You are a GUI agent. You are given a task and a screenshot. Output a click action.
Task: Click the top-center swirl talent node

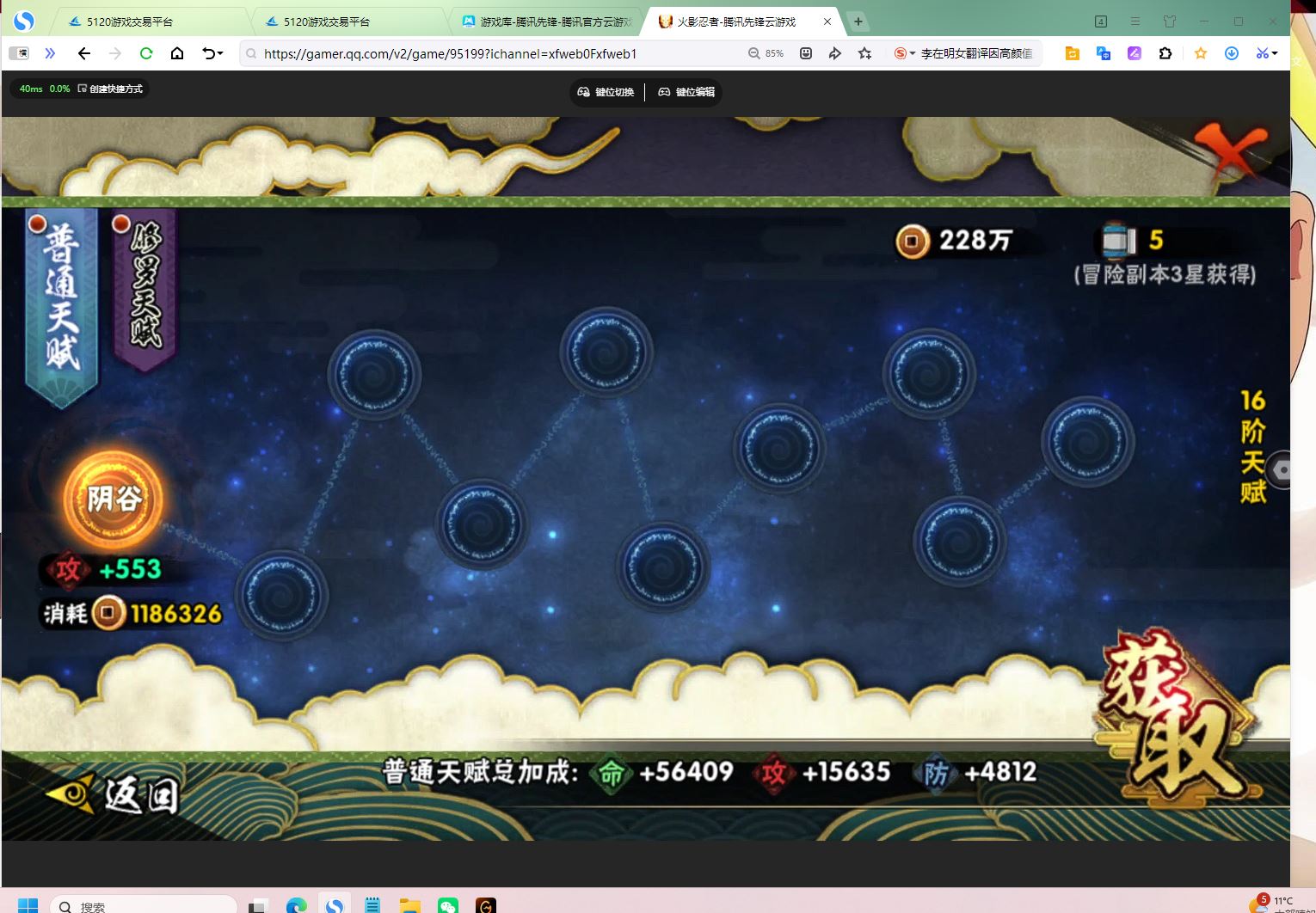[x=606, y=352]
